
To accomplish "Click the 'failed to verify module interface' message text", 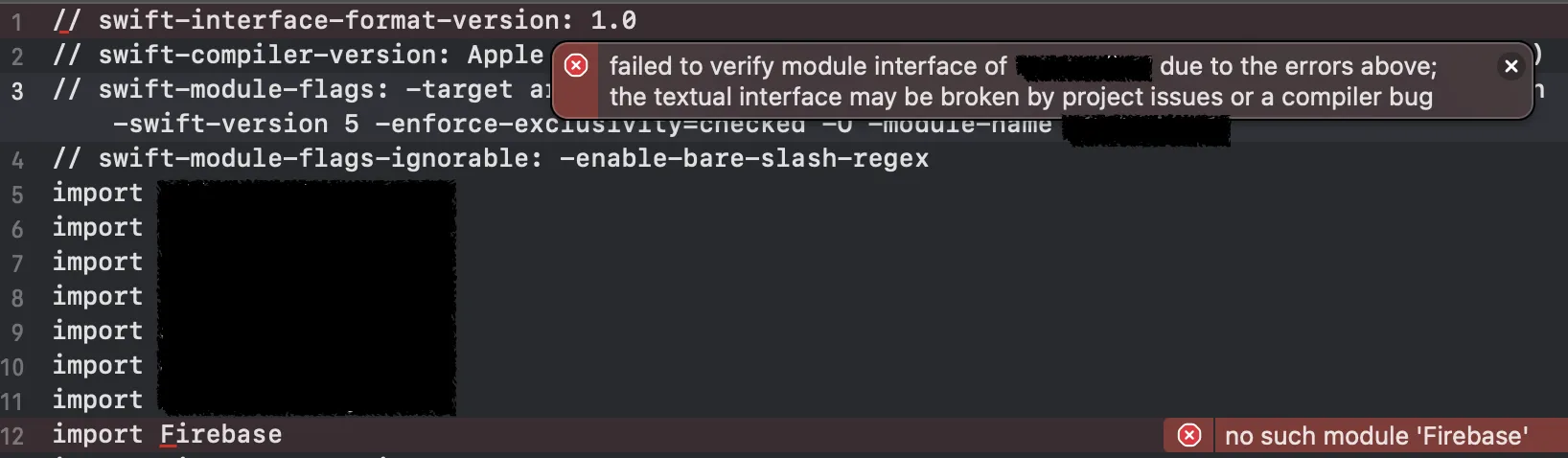I will tap(808, 66).
